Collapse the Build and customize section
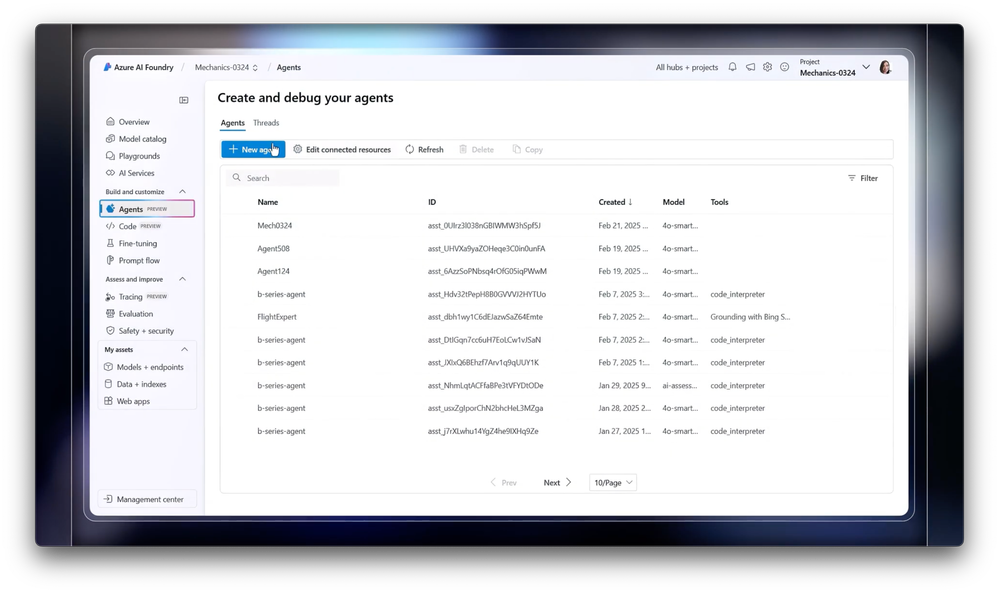This screenshot has height=593, width=999. point(182,192)
